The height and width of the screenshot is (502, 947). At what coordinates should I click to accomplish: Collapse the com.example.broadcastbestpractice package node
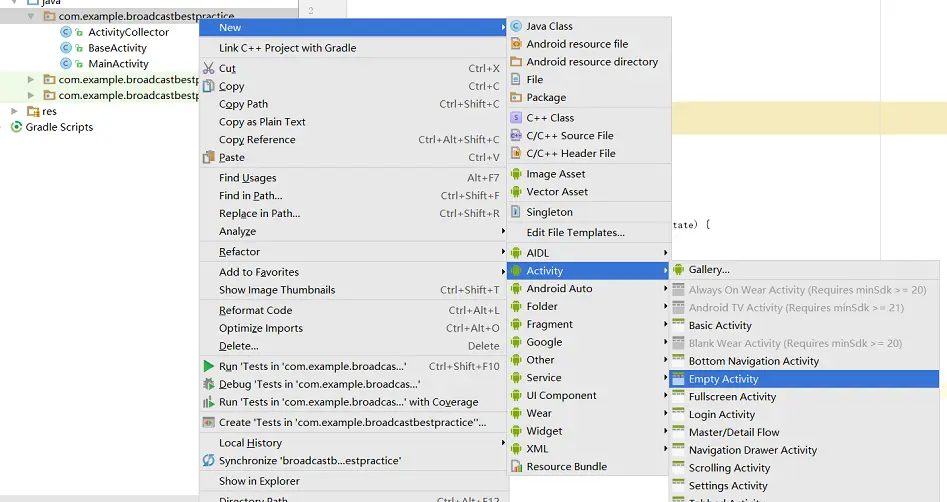(x=31, y=16)
